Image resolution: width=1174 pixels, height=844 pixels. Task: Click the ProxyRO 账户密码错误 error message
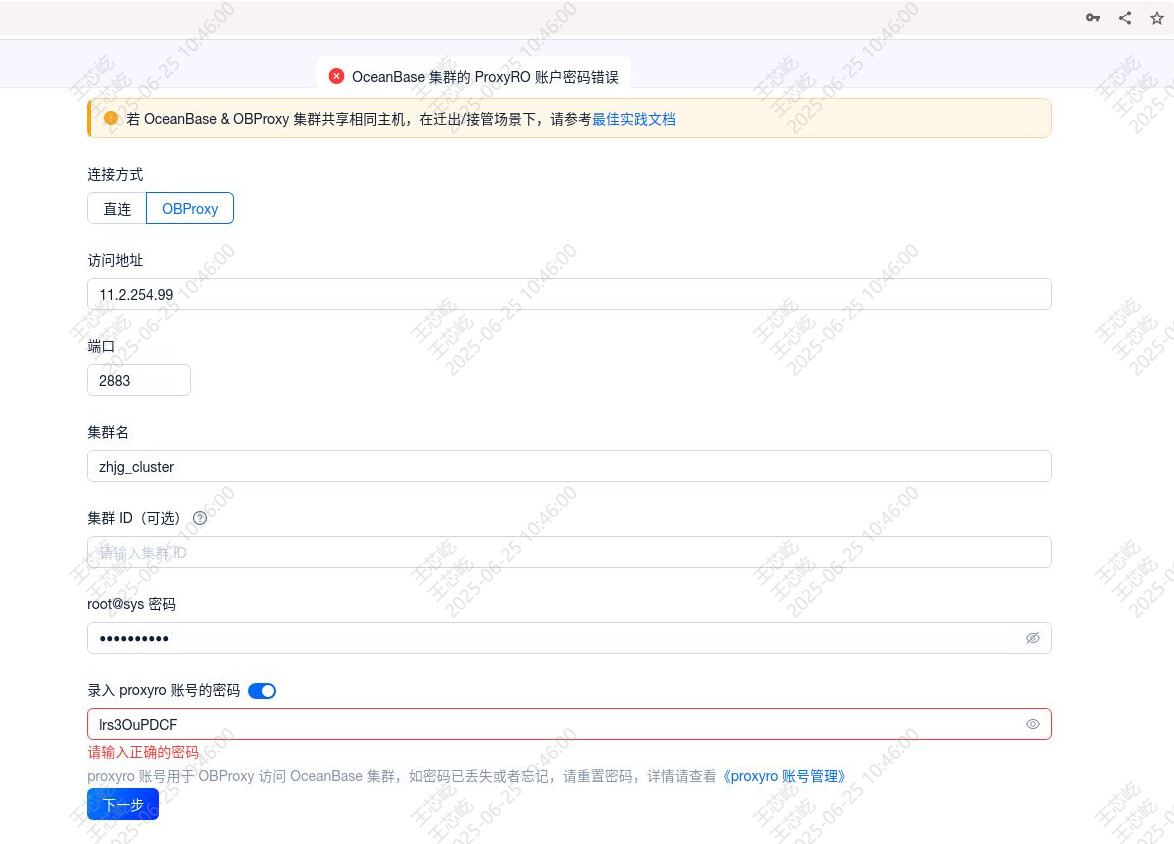(485, 76)
